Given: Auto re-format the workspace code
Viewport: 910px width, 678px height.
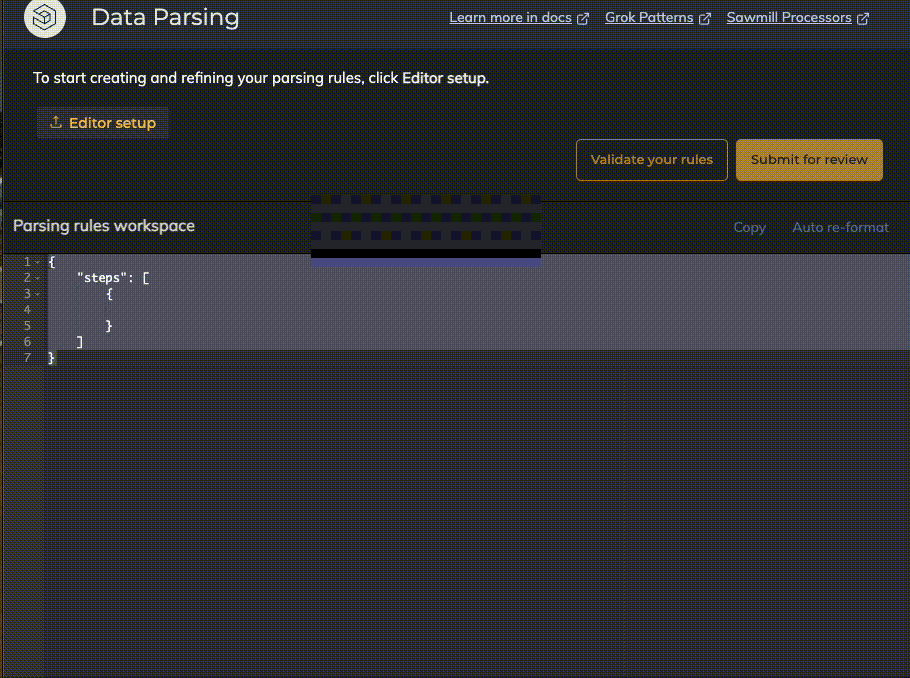Looking at the screenshot, I should point(840,227).
